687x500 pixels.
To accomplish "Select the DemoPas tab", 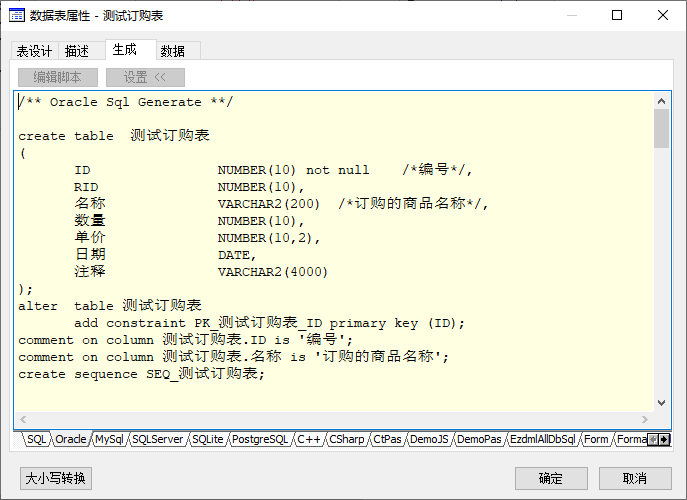I will (479, 439).
